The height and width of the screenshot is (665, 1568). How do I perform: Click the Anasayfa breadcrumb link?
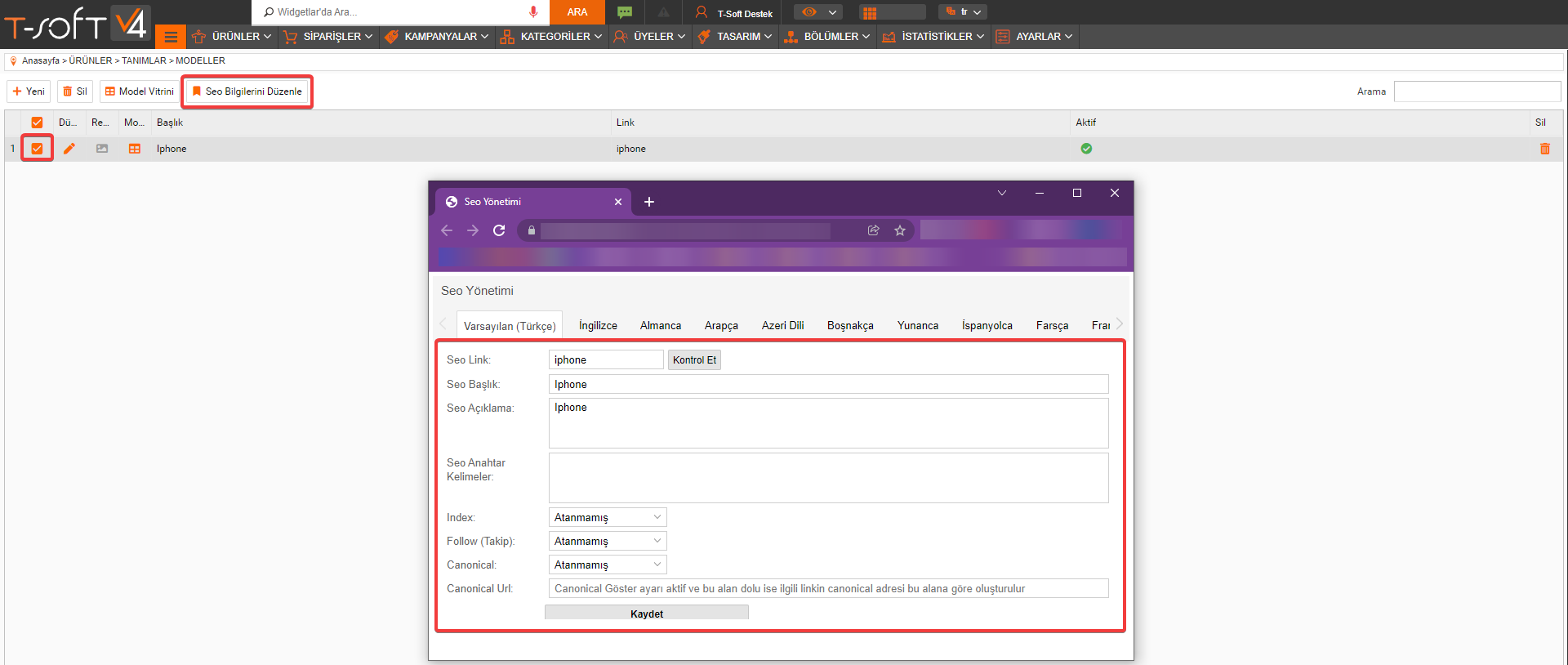(41, 60)
